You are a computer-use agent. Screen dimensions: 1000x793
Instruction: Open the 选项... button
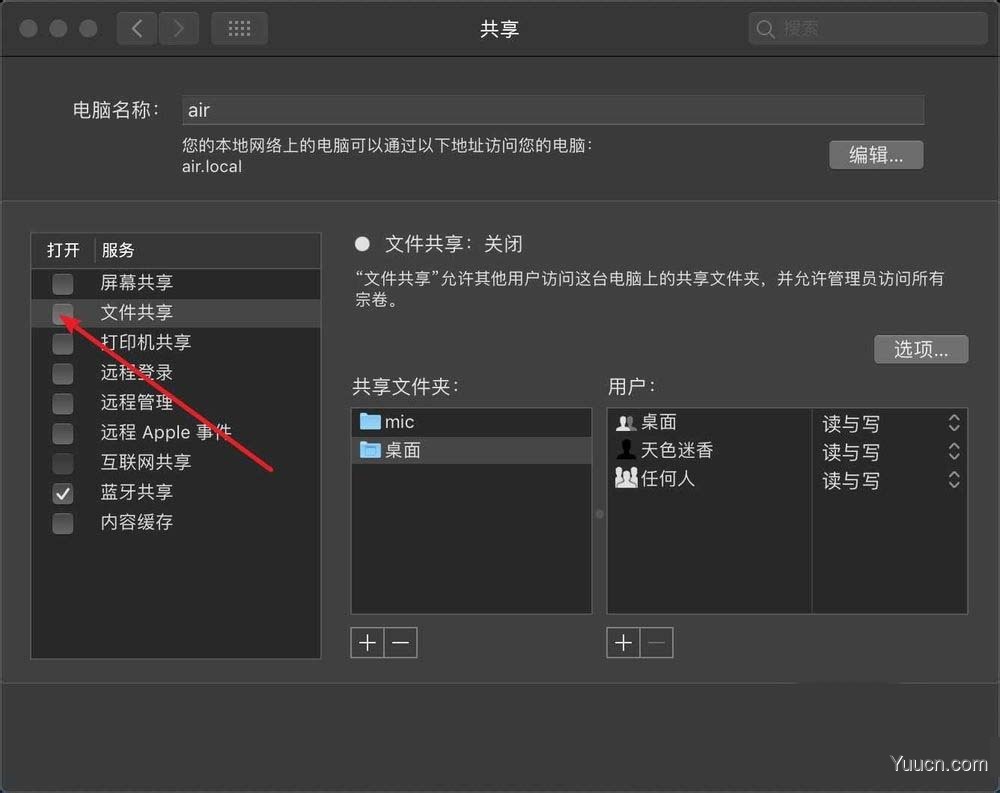click(921, 349)
